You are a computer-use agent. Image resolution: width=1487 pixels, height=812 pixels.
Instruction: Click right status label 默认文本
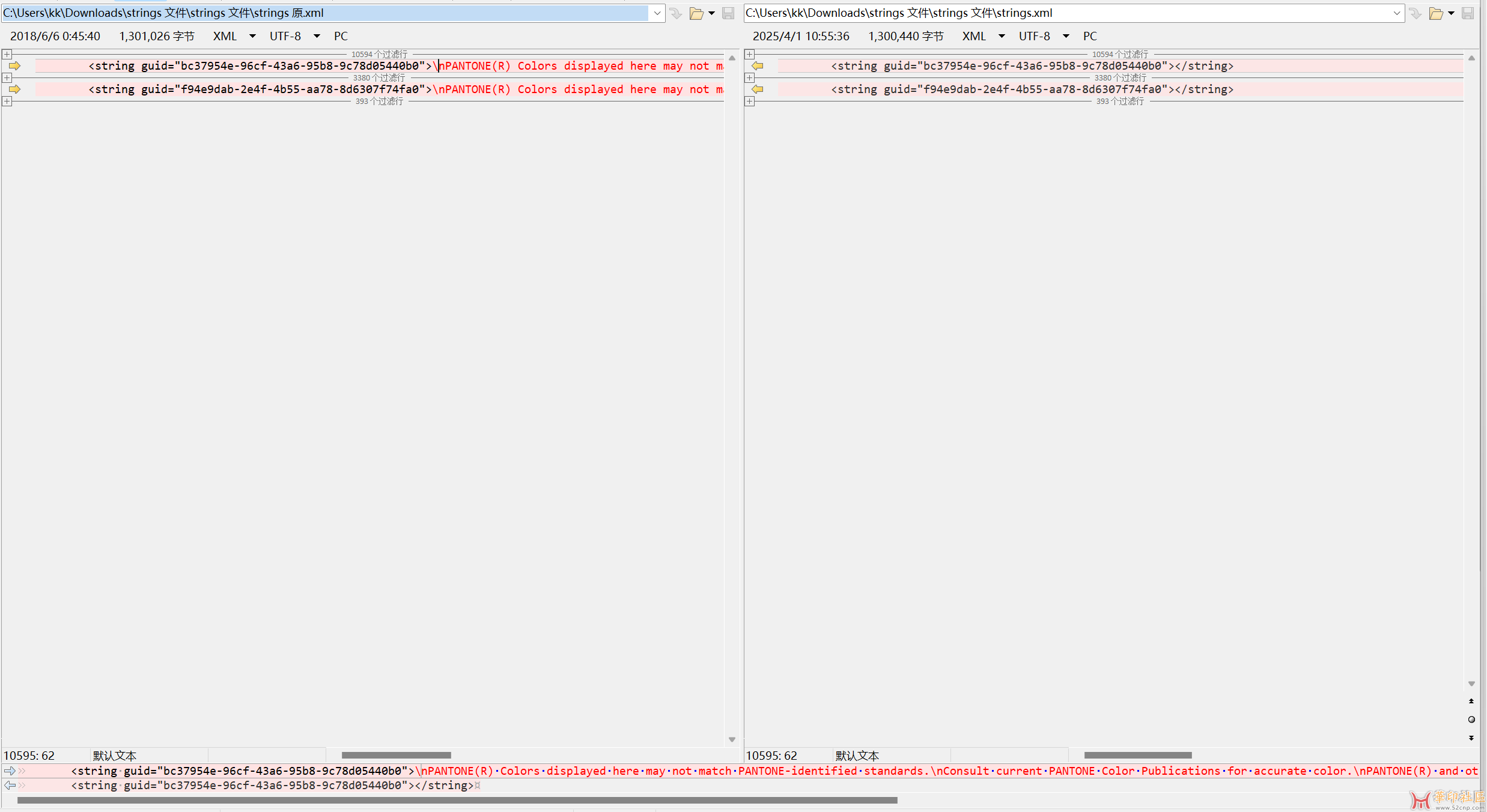857,756
